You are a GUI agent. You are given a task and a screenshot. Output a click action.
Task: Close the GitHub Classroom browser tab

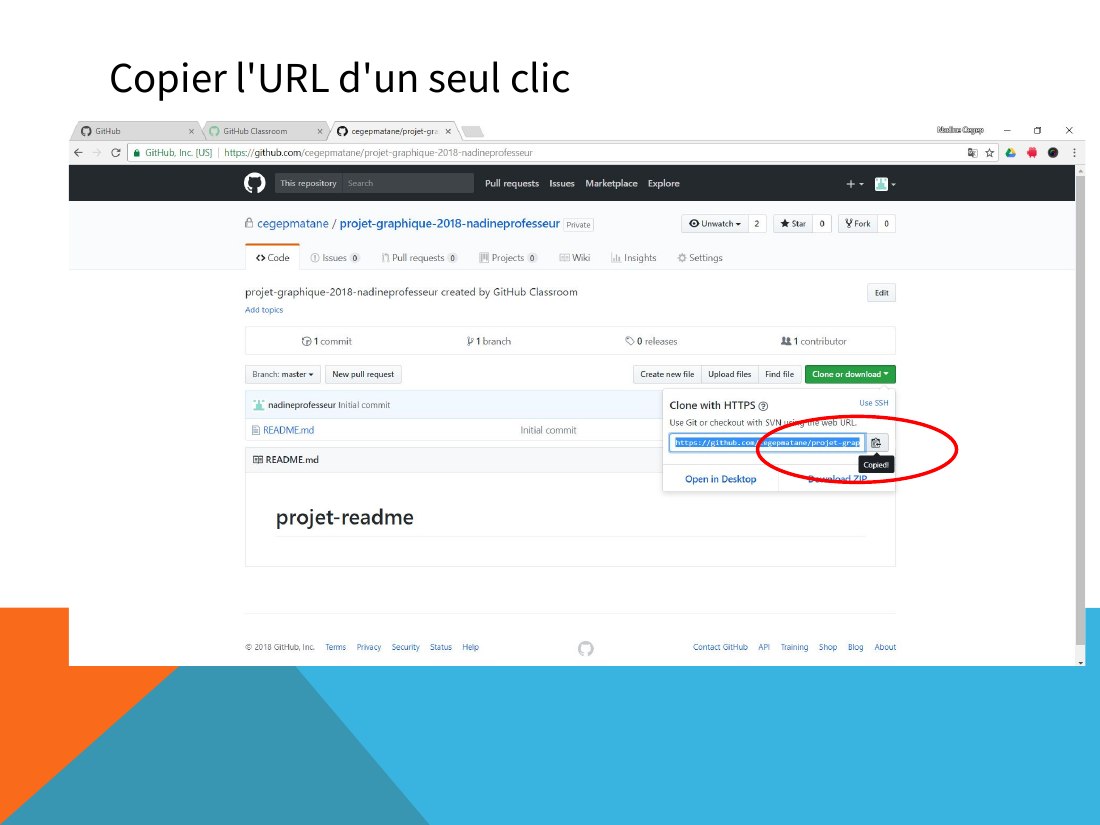click(320, 131)
